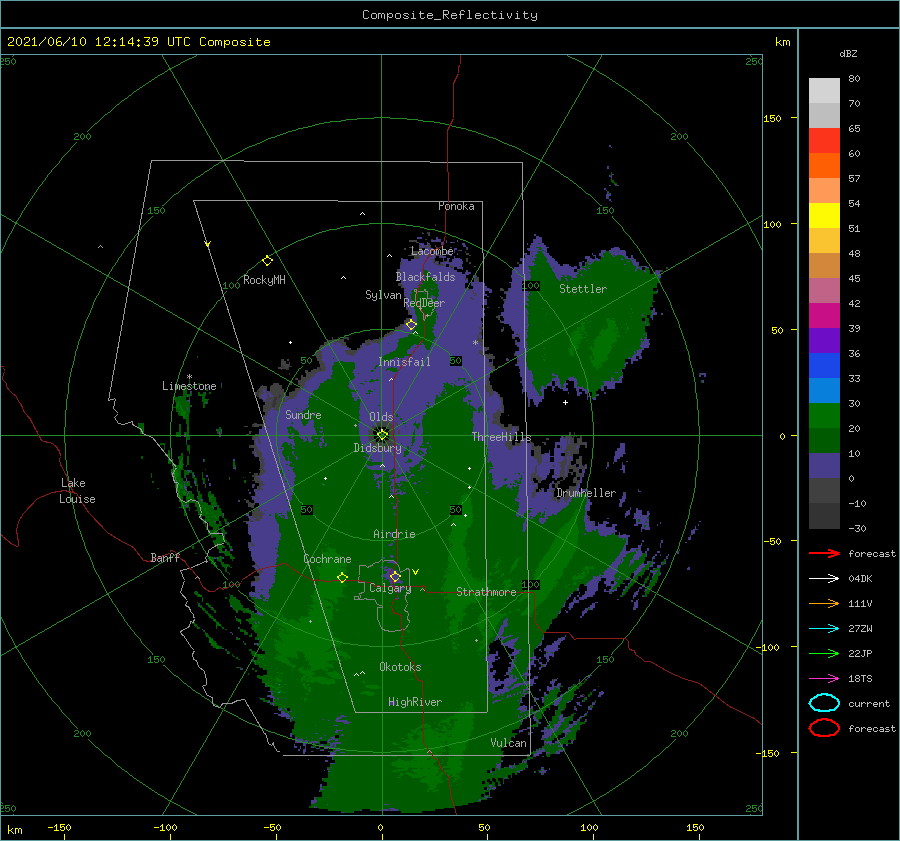The height and width of the screenshot is (841, 900).
Task: Click the Drumheller city label
Action: [585, 493]
